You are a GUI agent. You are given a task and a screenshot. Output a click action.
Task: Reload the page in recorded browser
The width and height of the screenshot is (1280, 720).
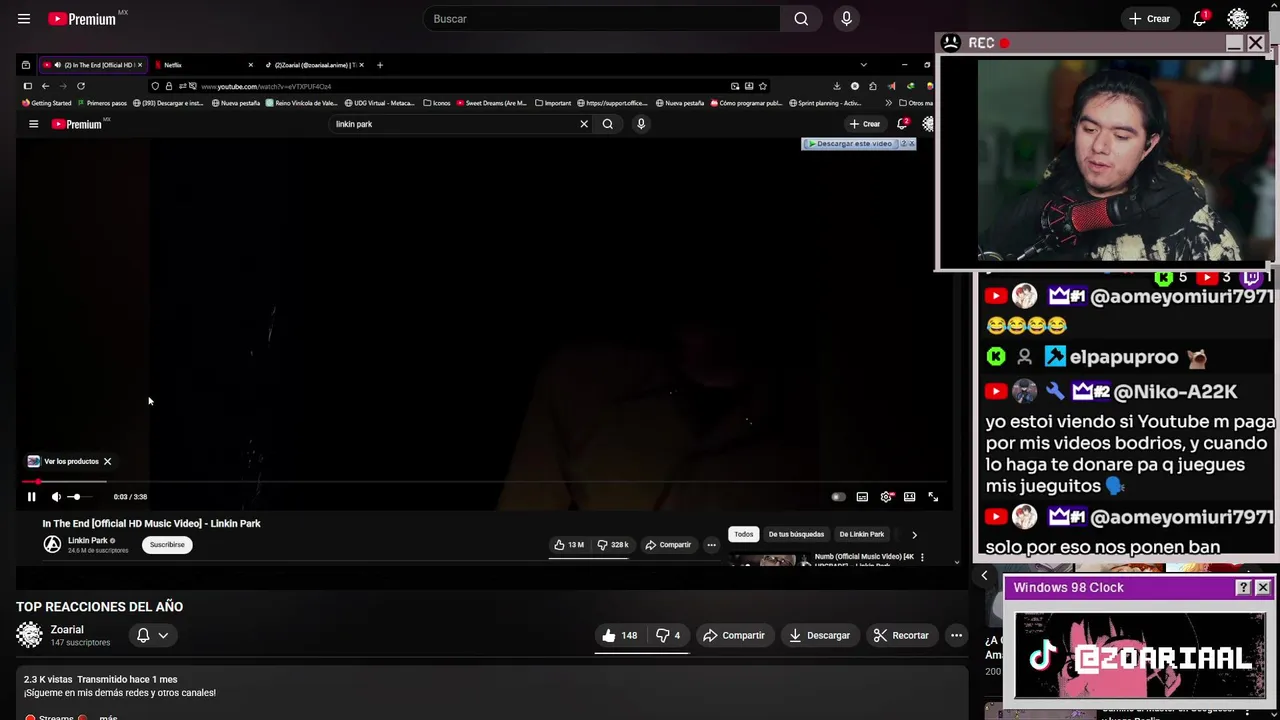click(81, 86)
